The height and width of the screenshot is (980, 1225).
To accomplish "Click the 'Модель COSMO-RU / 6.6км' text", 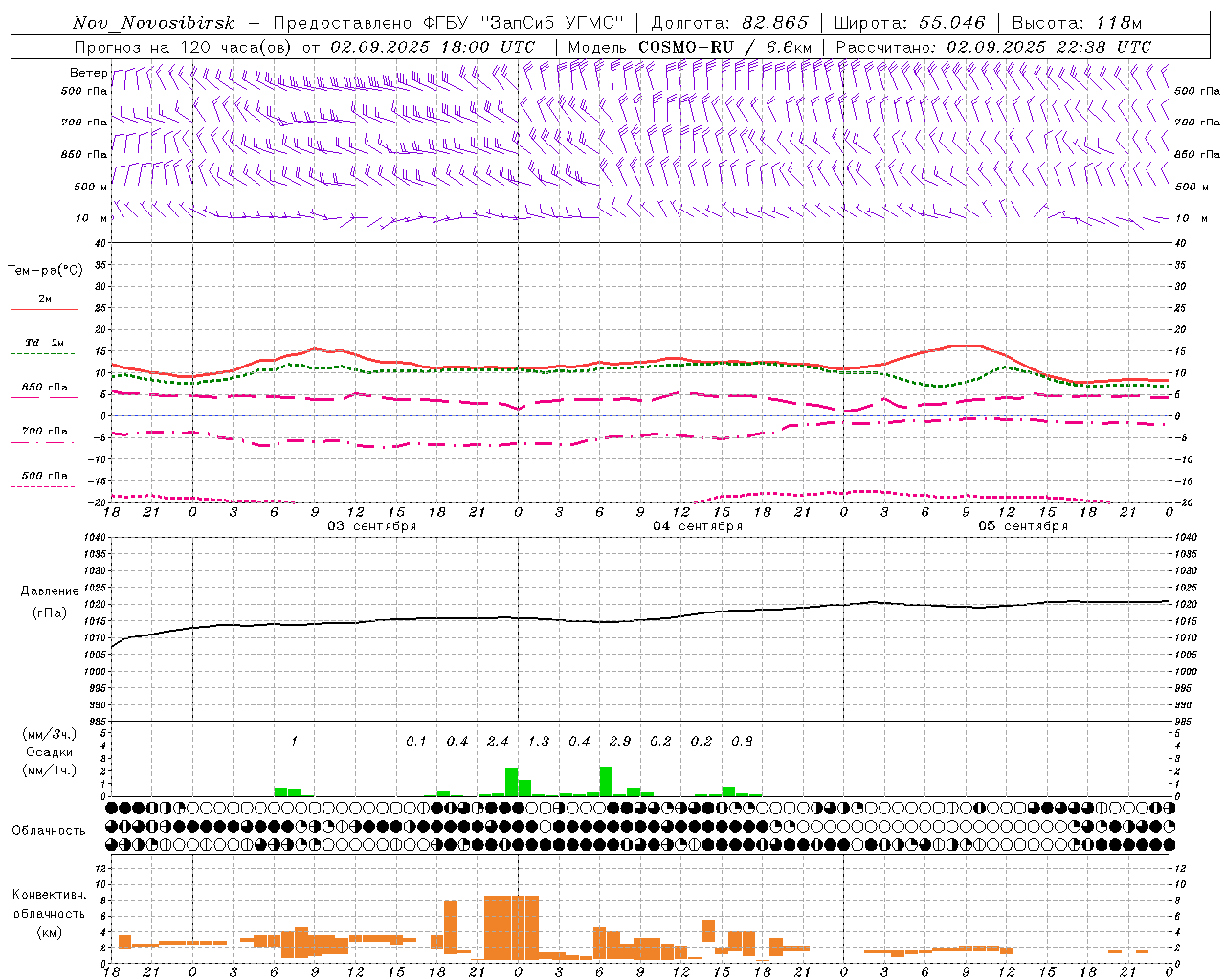I will pyautogui.click(x=690, y=47).
